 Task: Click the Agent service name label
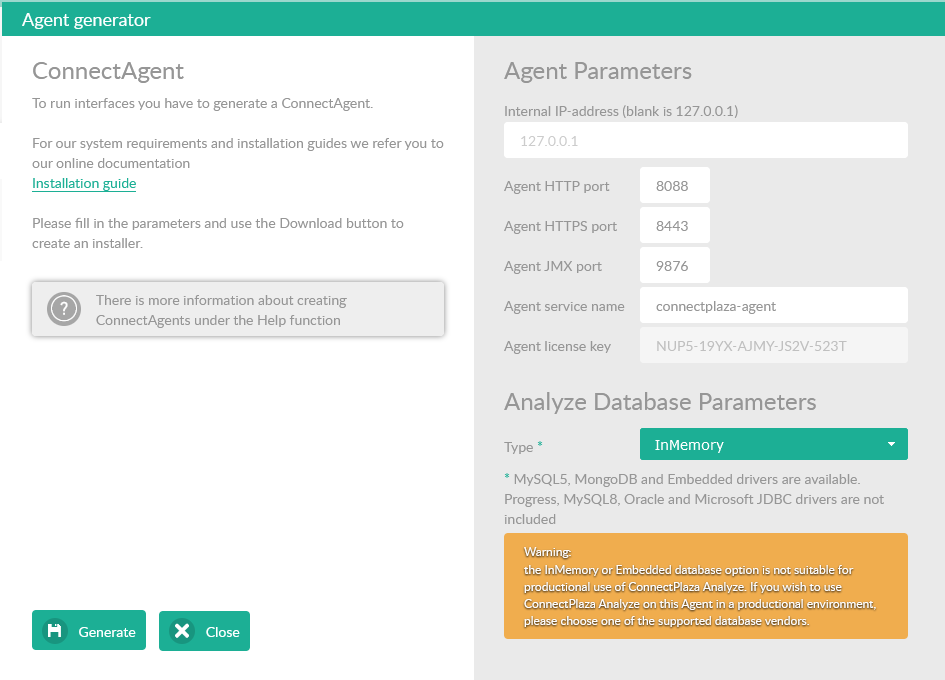click(x=564, y=307)
